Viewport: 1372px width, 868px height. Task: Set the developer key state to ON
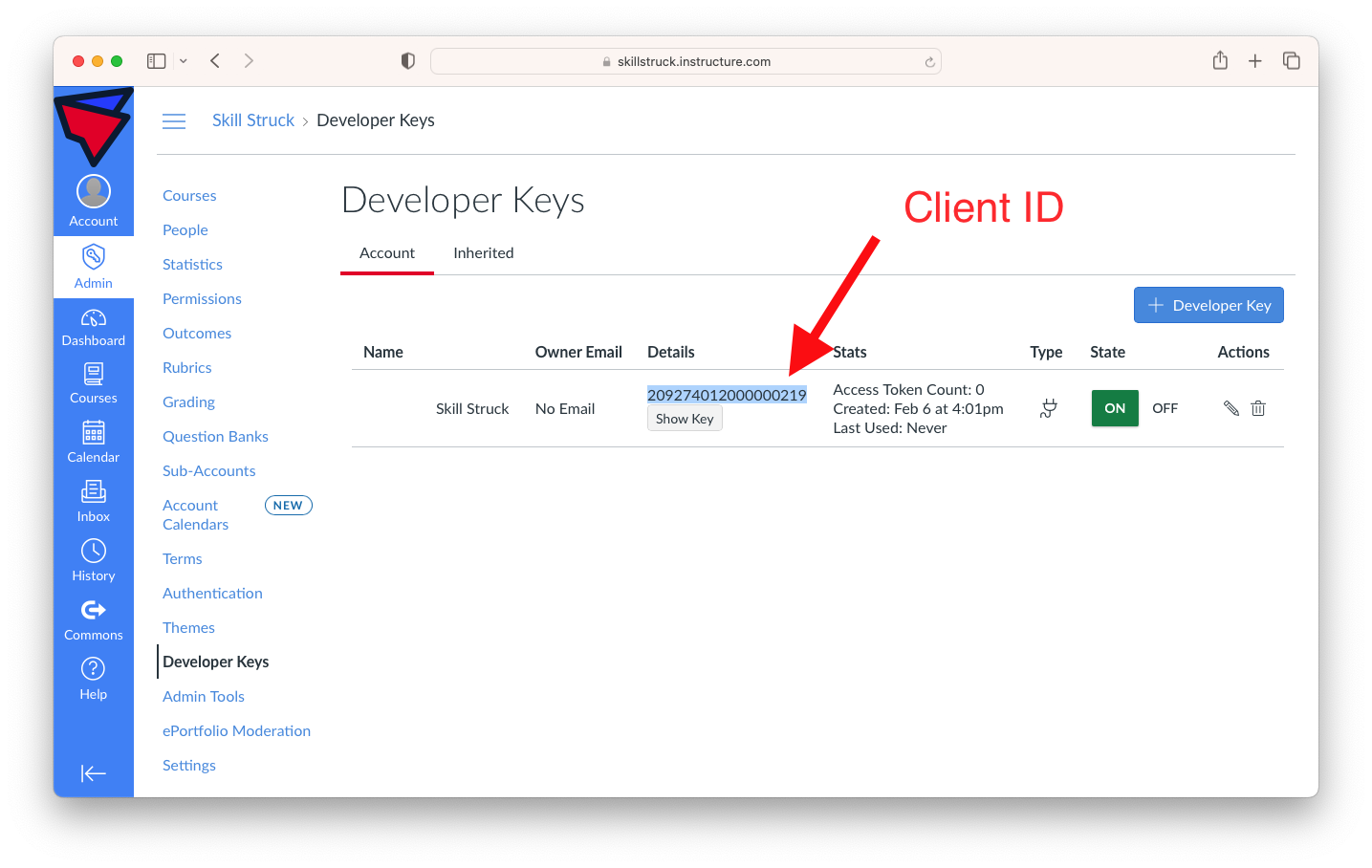1114,408
